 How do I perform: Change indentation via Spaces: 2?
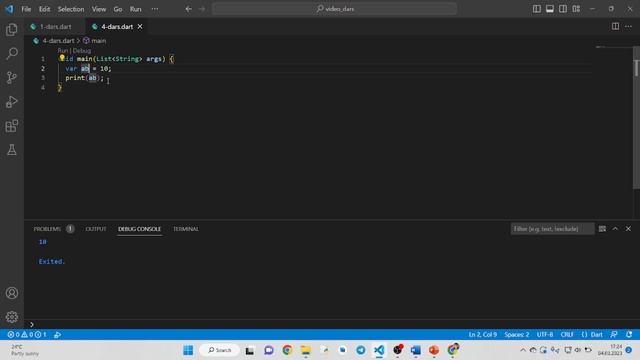(517, 335)
